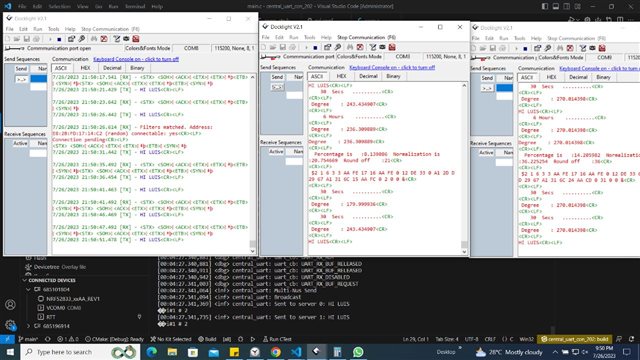
Task: Open WhatsApp from taskbar
Action: (358, 352)
